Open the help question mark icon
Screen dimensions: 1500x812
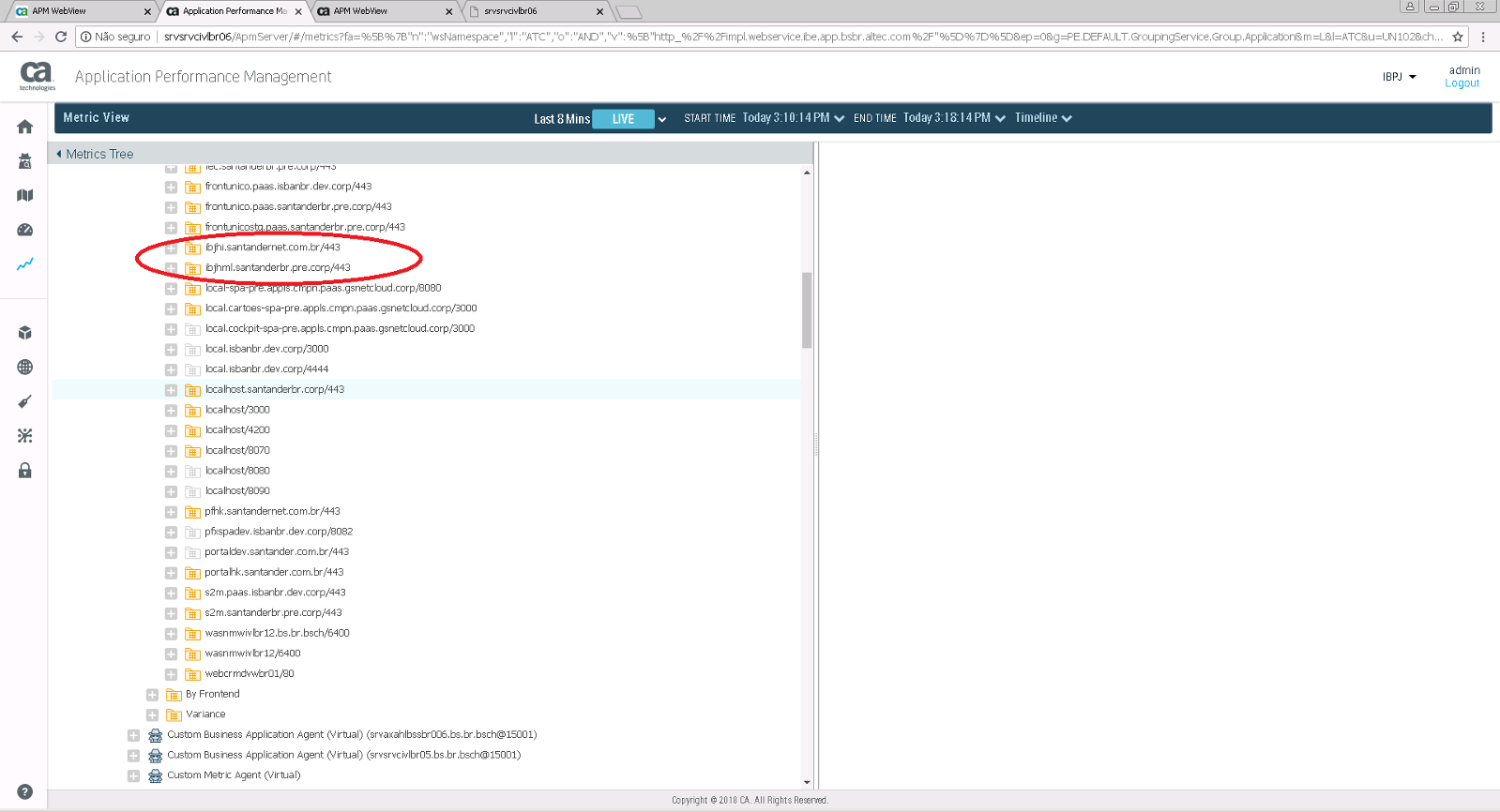tap(25, 791)
